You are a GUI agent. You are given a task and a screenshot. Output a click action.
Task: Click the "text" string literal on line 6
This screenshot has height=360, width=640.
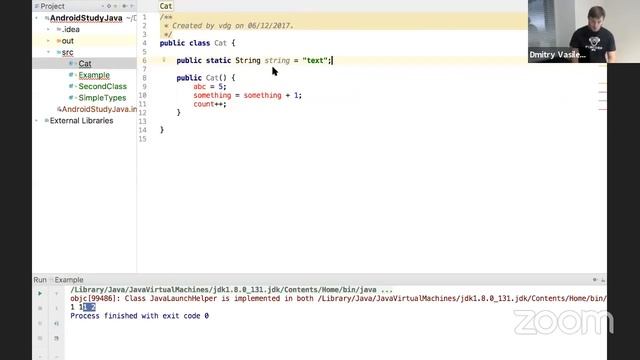[315, 60]
